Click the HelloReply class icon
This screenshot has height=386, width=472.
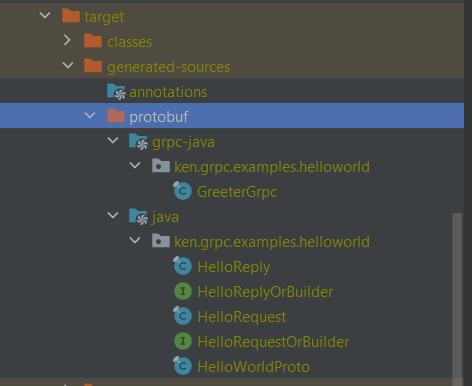click(x=182, y=266)
